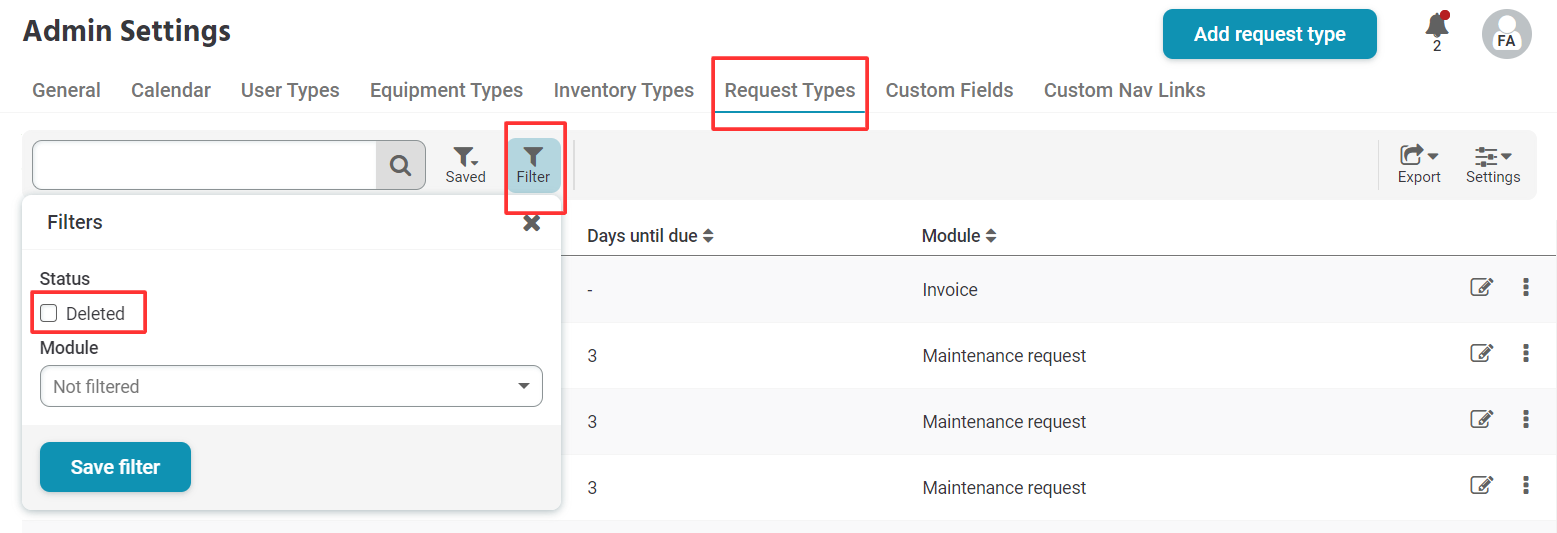Image resolution: width=1557 pixels, height=533 pixels.
Task: Open notifications bell icon
Action: [x=1437, y=28]
